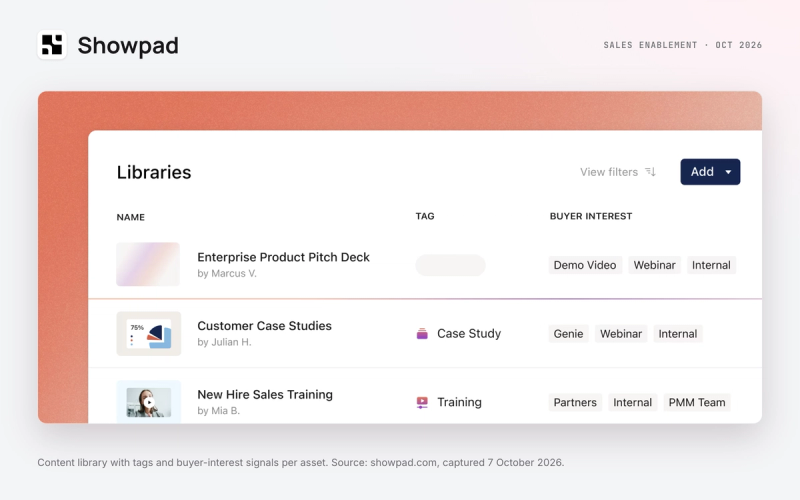Image resolution: width=800 pixels, height=500 pixels.
Task: Click Internal chip in Case Studies row
Action: pos(678,334)
